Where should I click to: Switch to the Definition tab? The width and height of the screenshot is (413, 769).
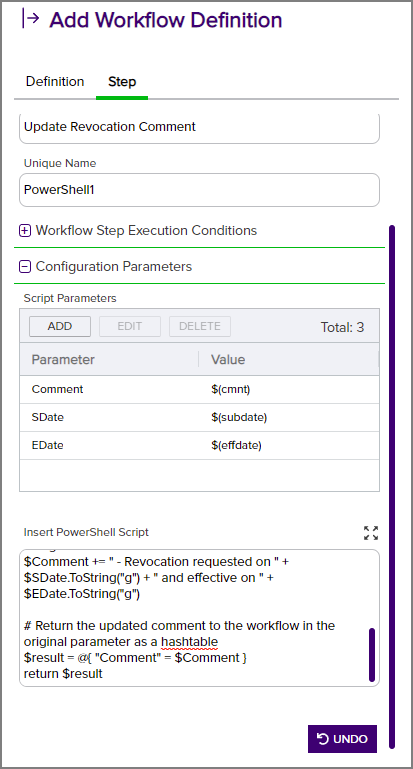tap(55, 81)
